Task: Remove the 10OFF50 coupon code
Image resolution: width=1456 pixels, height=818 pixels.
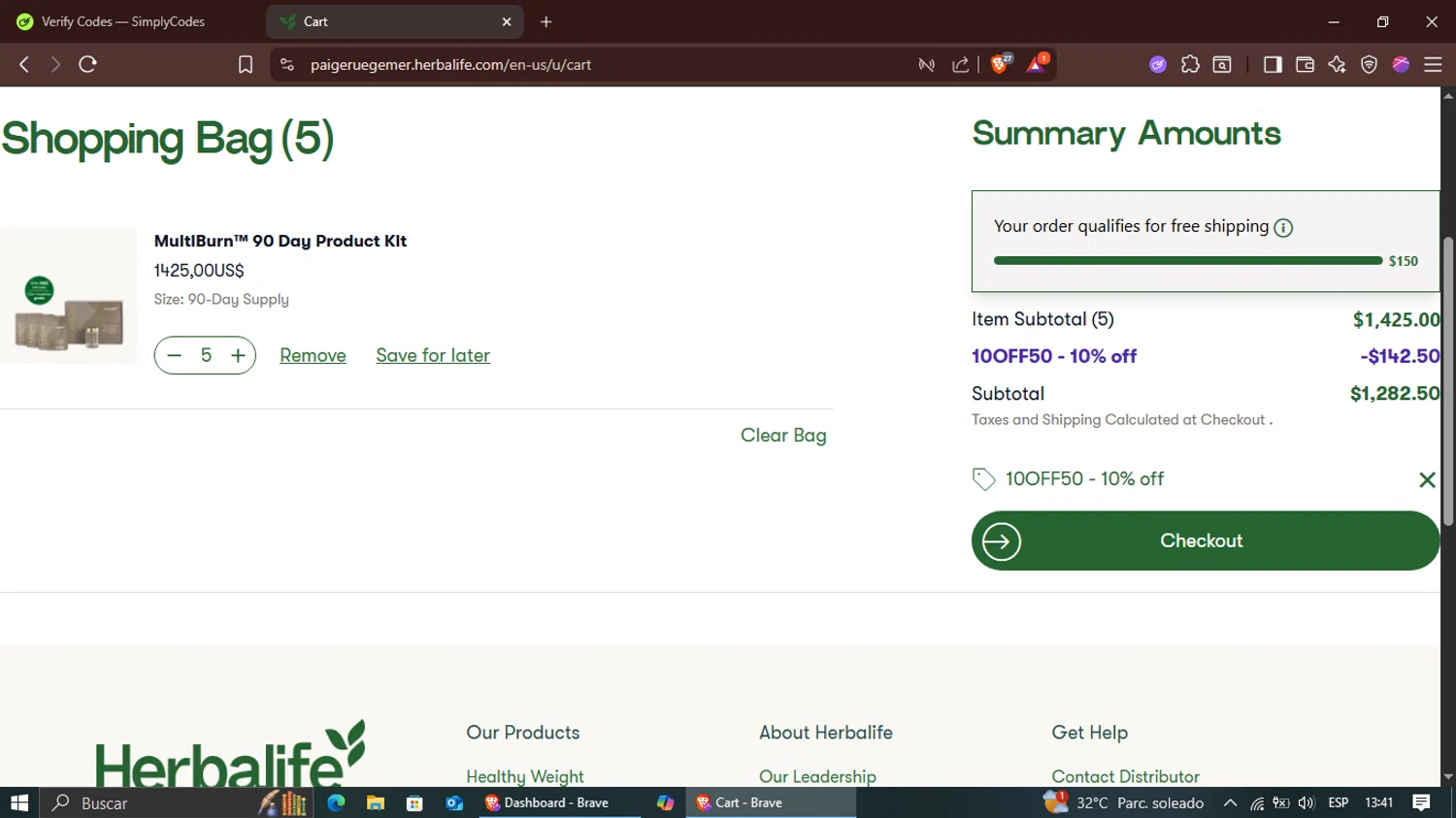Action: (1427, 479)
